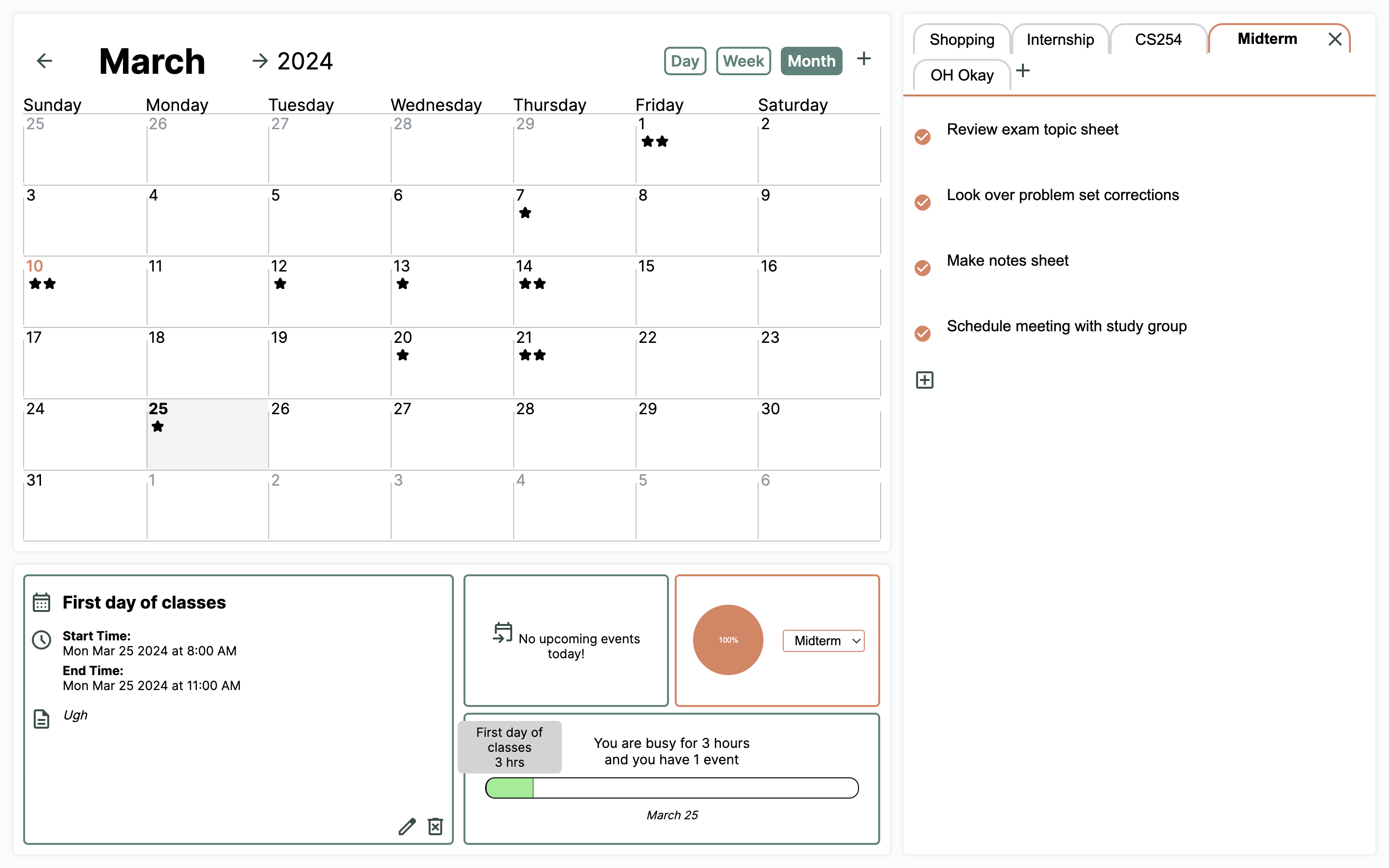
Task: Add new to-do list tab
Action: (x=1023, y=71)
